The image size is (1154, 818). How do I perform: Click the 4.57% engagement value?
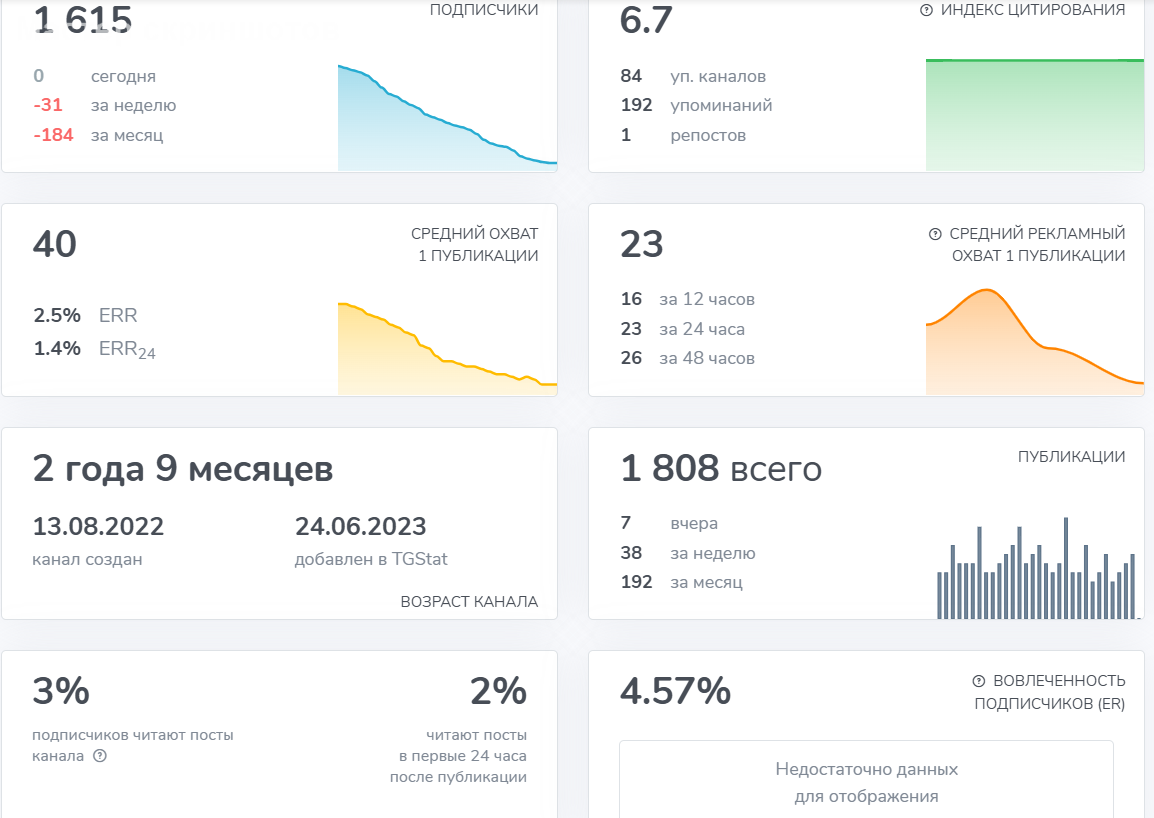pyautogui.click(x=675, y=691)
